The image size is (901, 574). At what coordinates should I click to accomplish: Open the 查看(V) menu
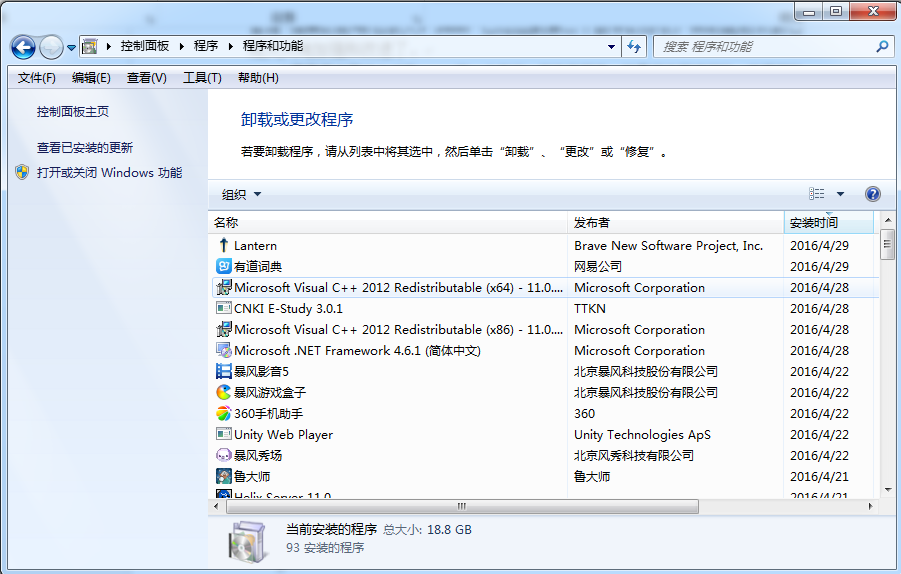coord(147,78)
